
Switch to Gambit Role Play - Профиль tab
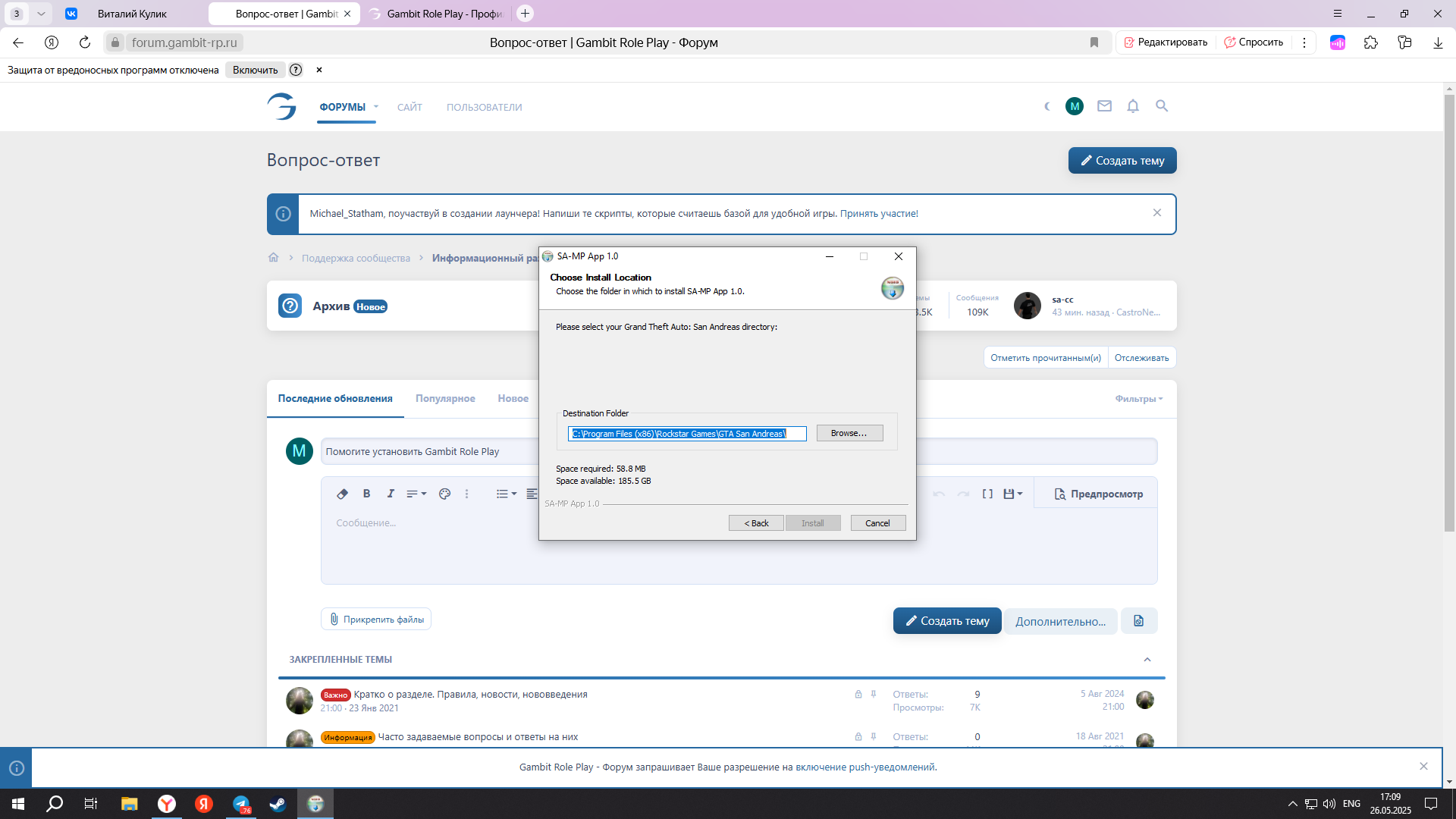(x=437, y=14)
